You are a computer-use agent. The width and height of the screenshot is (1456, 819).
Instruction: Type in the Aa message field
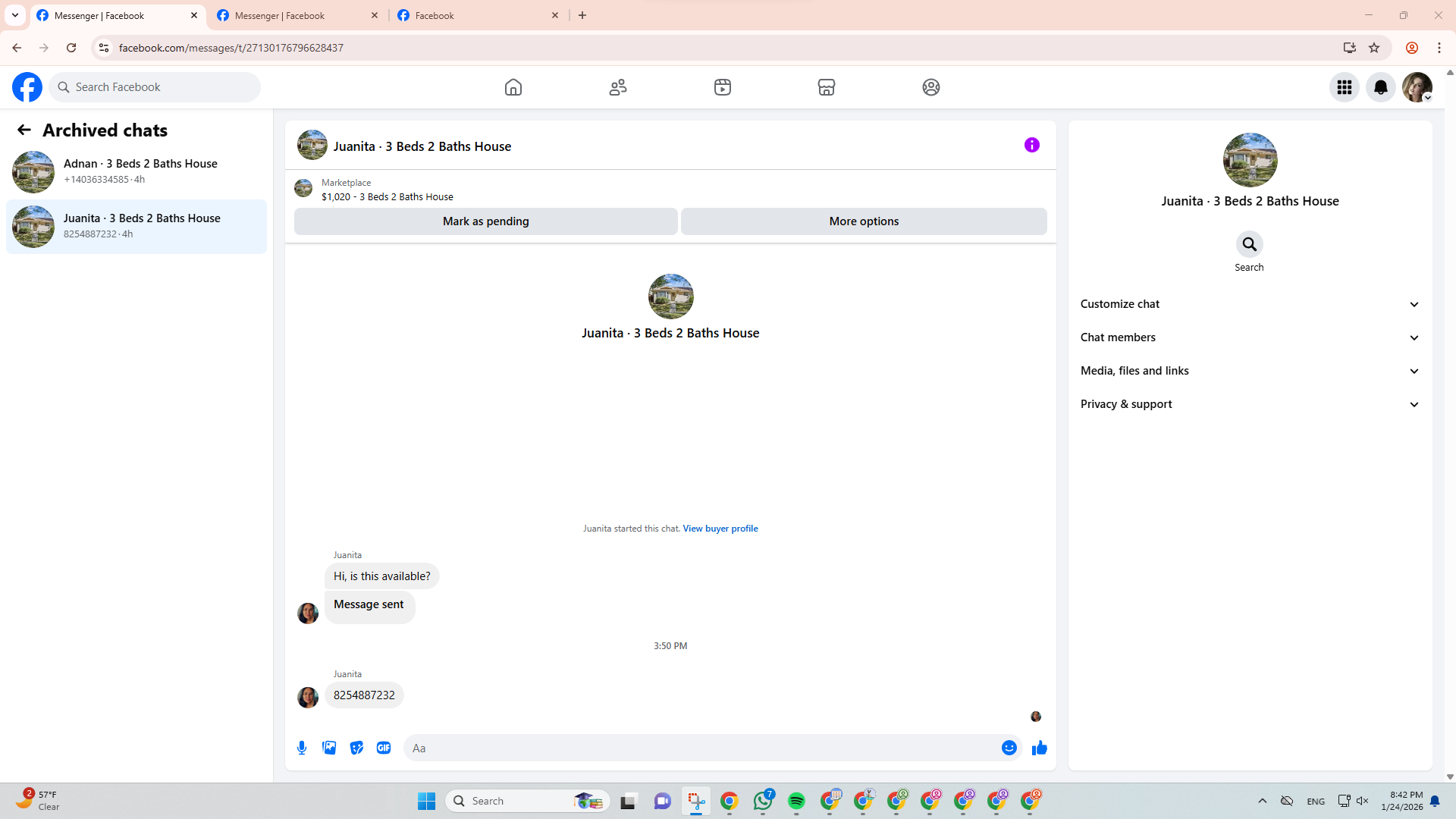point(701,748)
